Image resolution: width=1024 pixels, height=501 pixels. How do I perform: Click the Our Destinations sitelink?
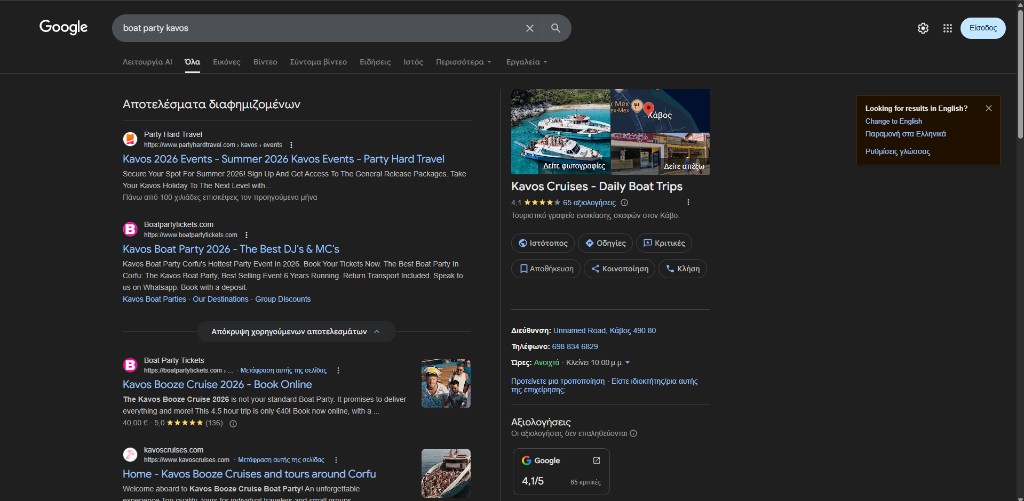coord(220,299)
